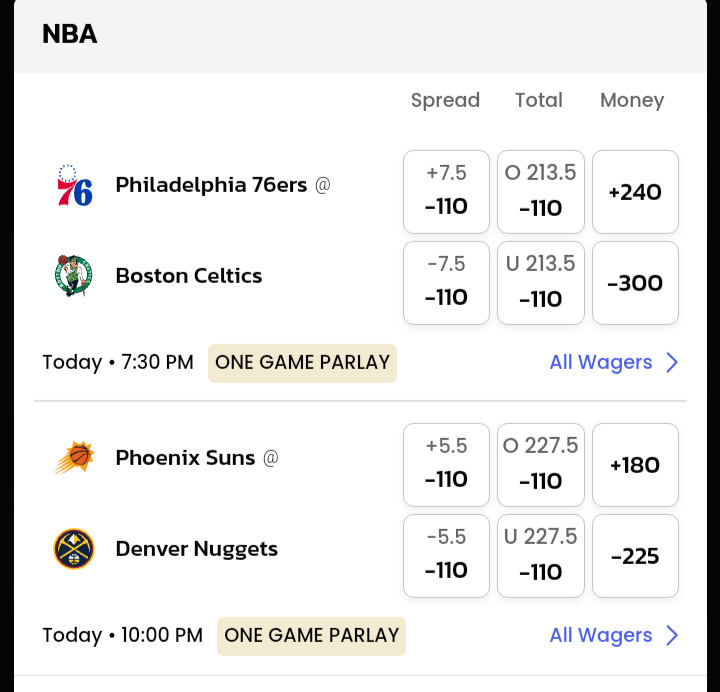
Task: Pick Over 213.5 total bet
Action: click(x=541, y=191)
